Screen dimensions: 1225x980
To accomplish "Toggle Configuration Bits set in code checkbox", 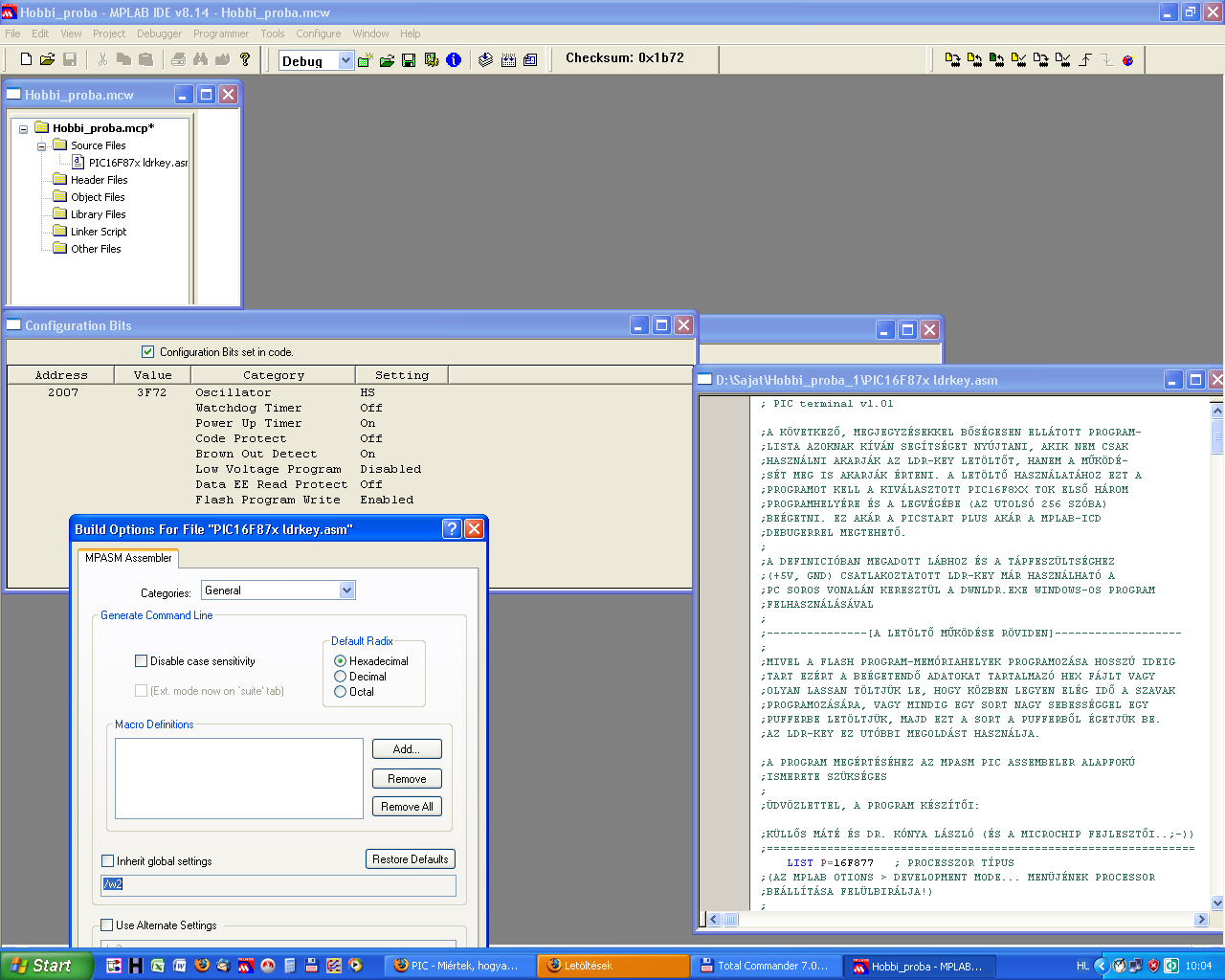I will (147, 351).
